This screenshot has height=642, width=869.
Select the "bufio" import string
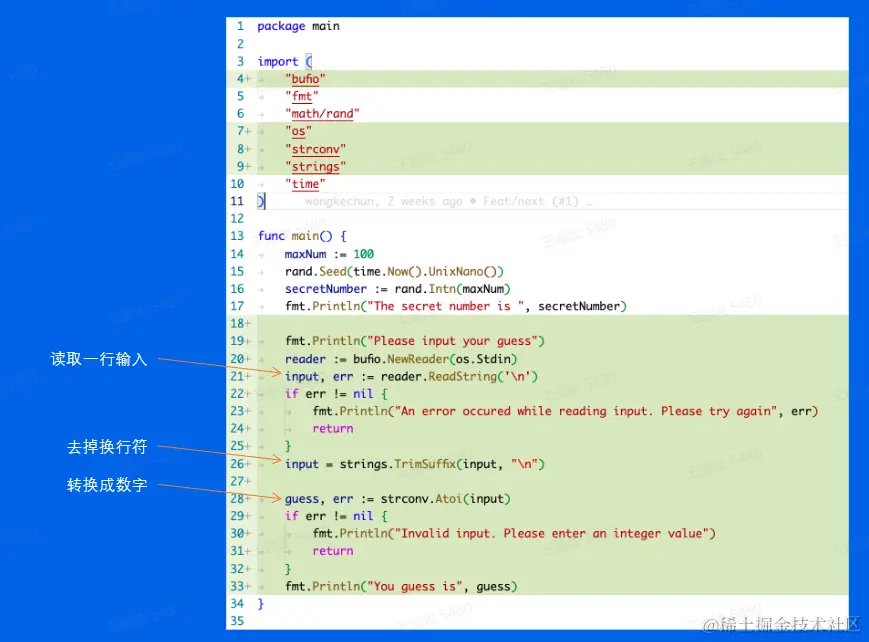(x=305, y=79)
